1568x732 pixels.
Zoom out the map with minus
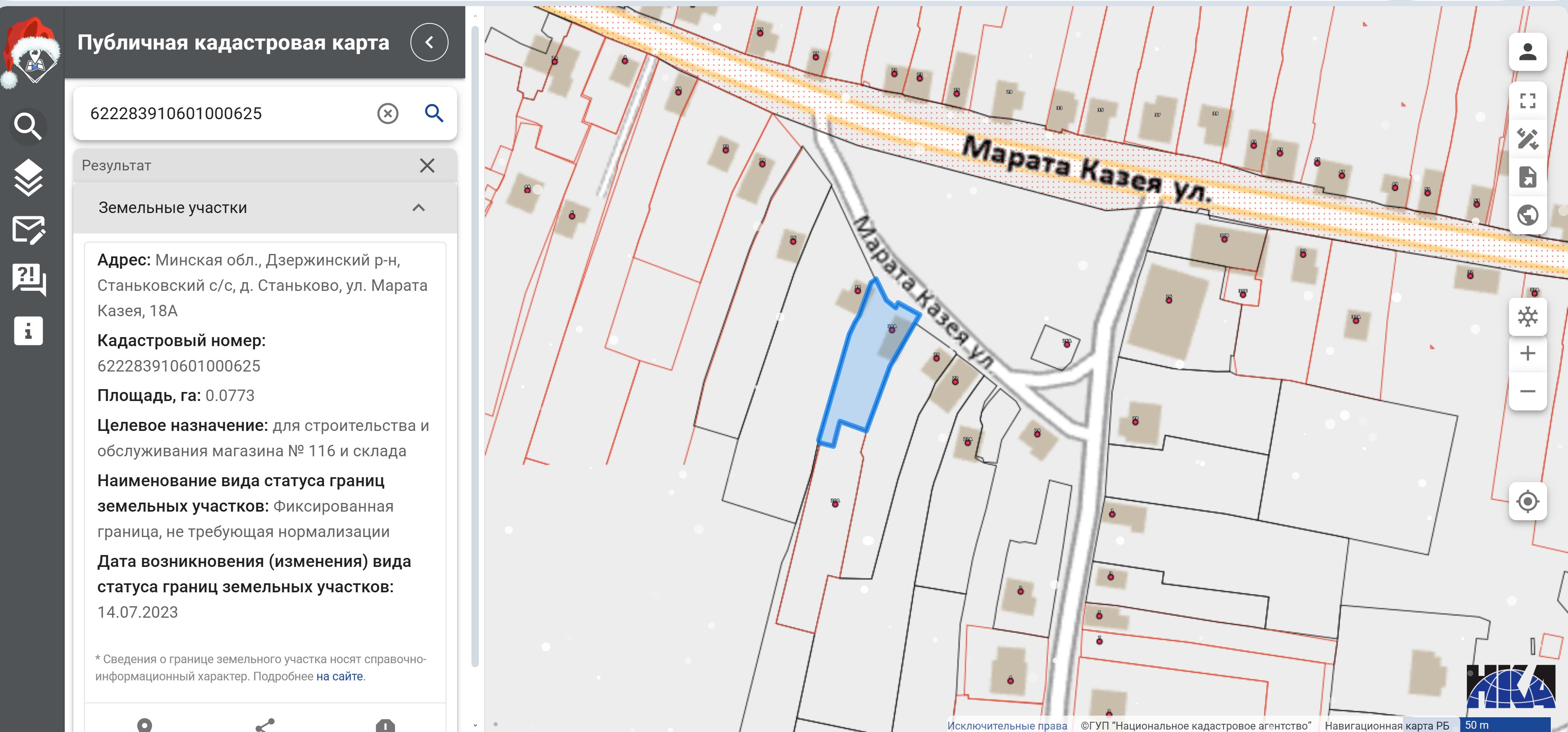(x=1527, y=391)
